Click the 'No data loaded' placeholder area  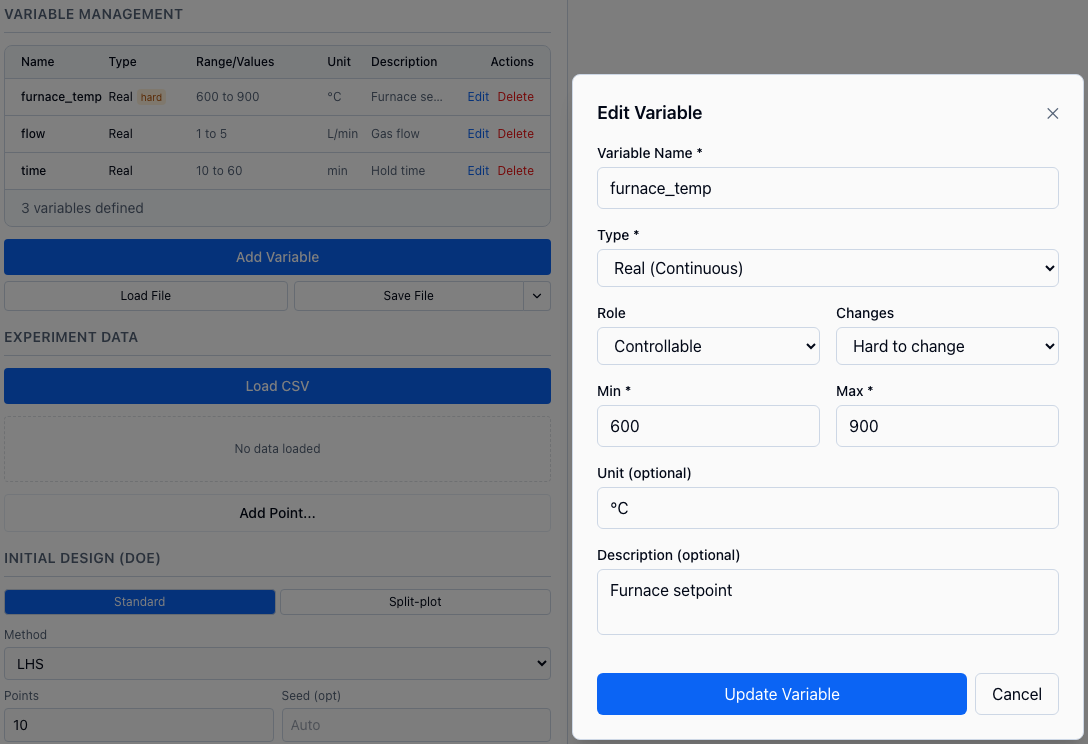(x=278, y=449)
